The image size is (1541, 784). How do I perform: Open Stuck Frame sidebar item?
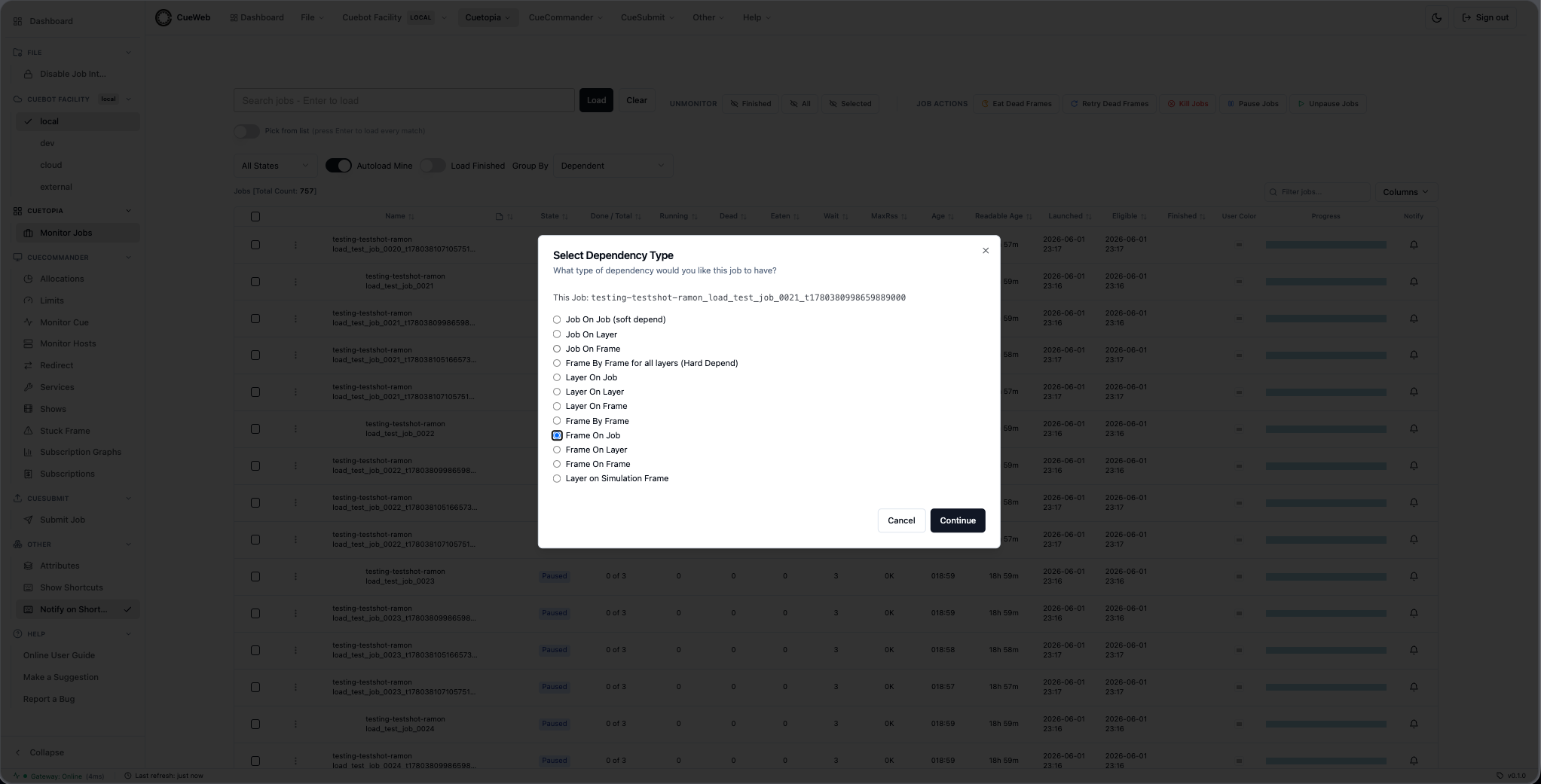[x=65, y=431]
